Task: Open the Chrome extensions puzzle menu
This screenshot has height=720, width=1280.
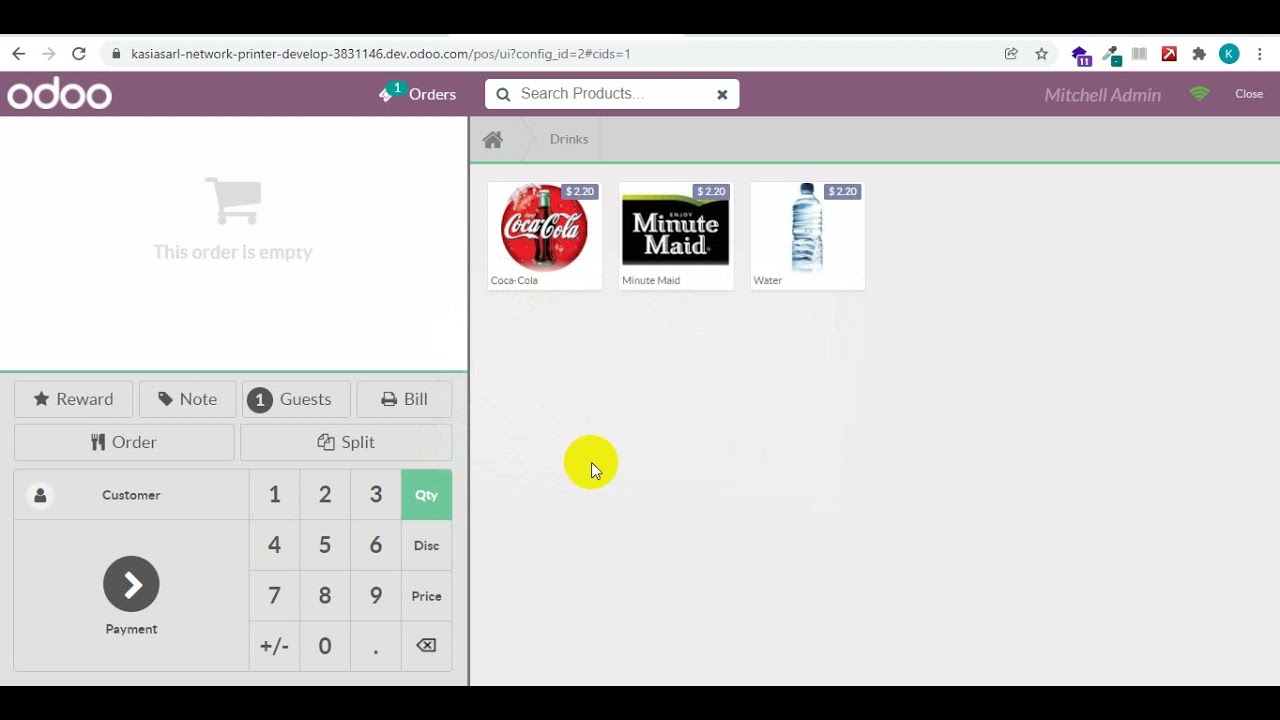Action: point(1199,54)
